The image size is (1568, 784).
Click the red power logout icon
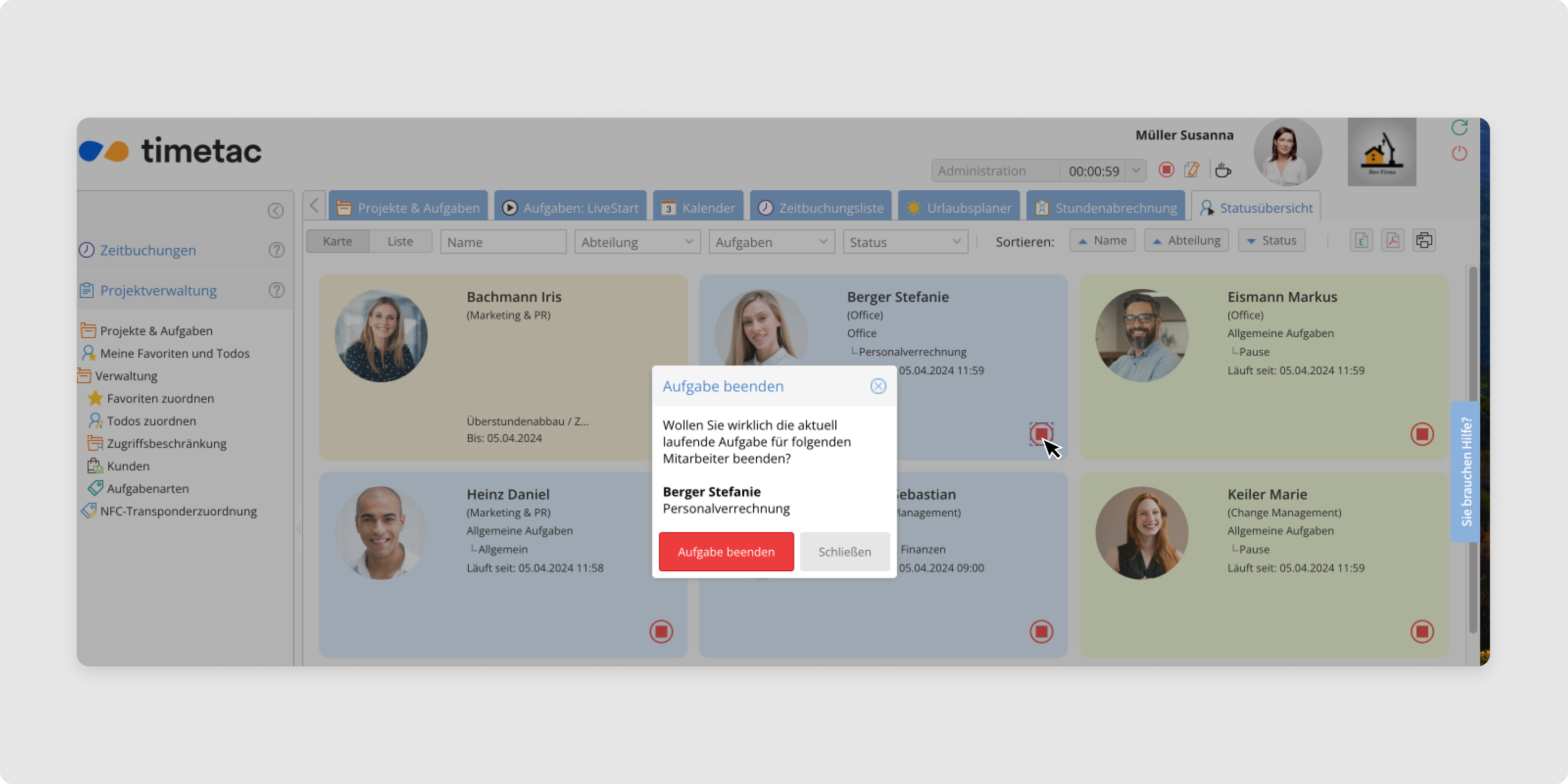pos(1459,153)
